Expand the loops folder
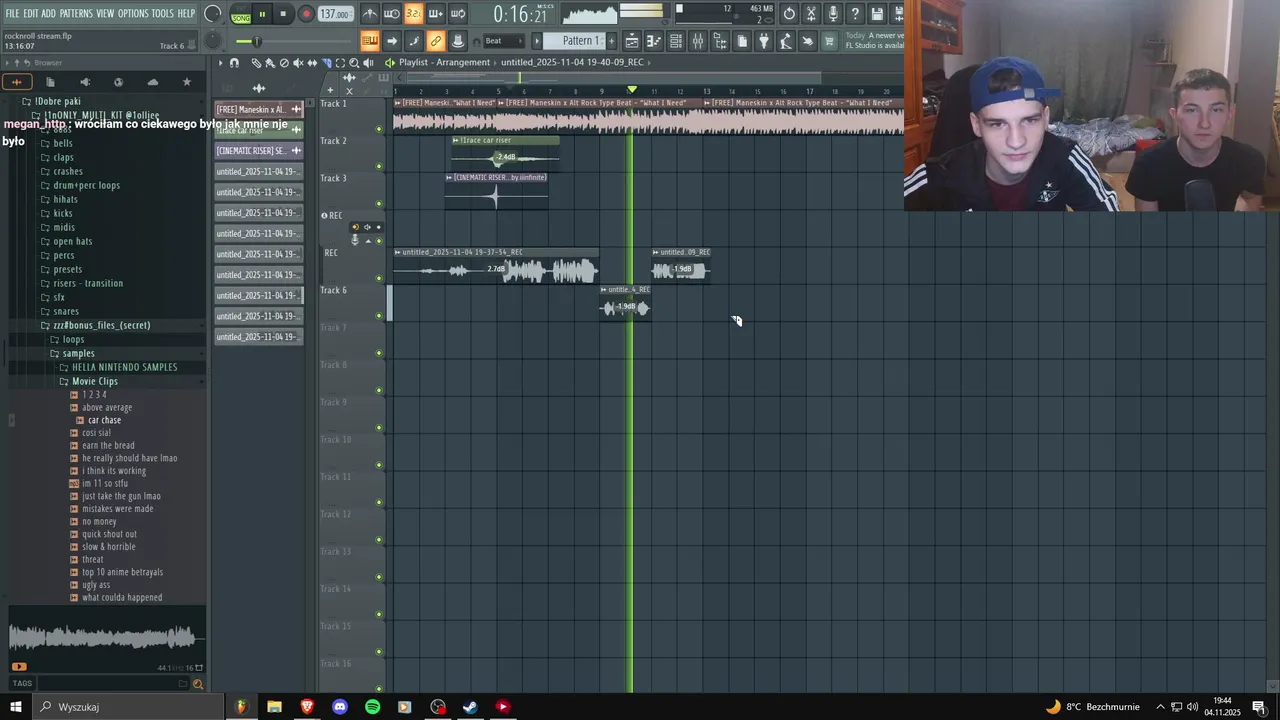Image resolution: width=1280 pixels, height=720 pixels. click(x=73, y=339)
